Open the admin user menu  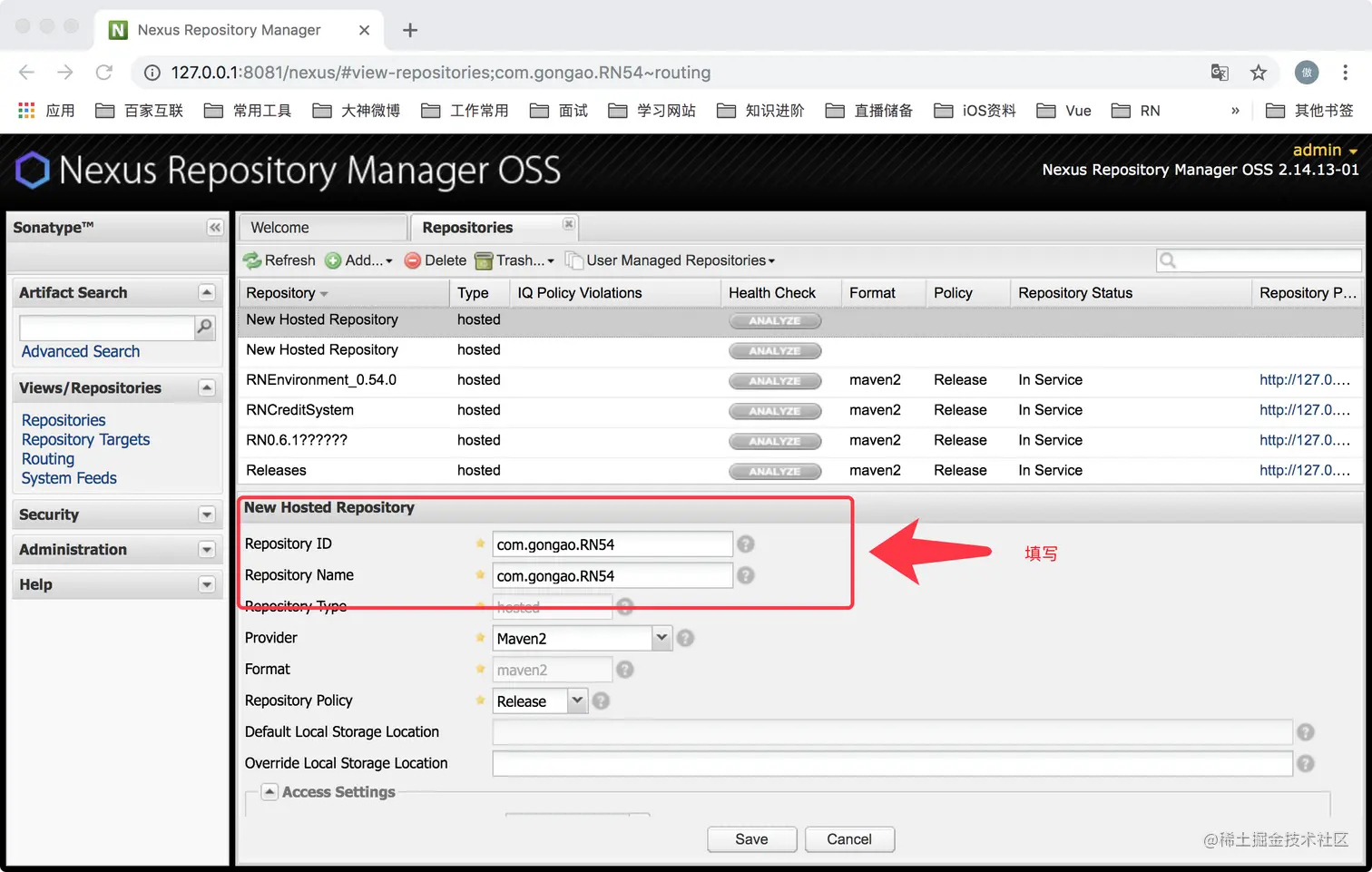(x=1325, y=150)
